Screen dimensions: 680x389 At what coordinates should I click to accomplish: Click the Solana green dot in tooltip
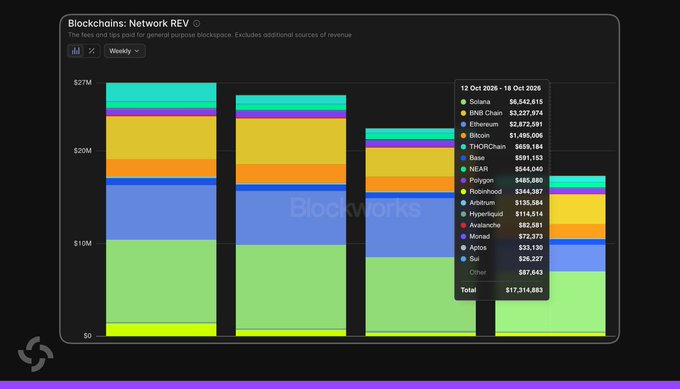[x=463, y=102]
